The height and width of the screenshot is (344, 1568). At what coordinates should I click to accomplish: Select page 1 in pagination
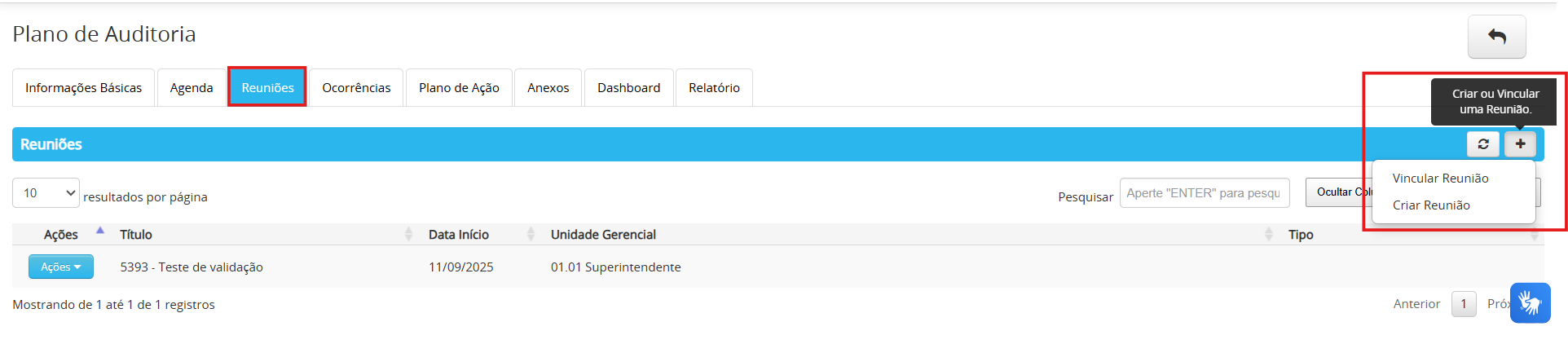tap(1464, 304)
